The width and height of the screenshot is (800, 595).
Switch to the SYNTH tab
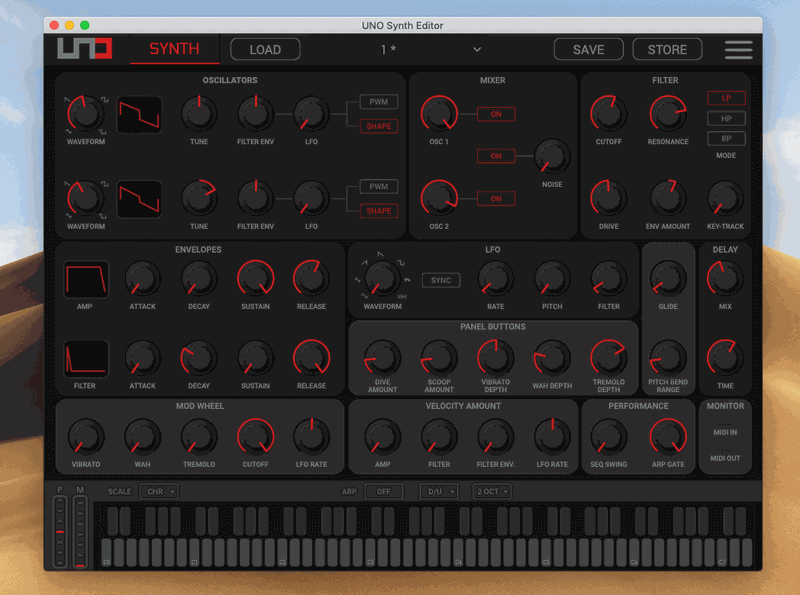[x=174, y=49]
